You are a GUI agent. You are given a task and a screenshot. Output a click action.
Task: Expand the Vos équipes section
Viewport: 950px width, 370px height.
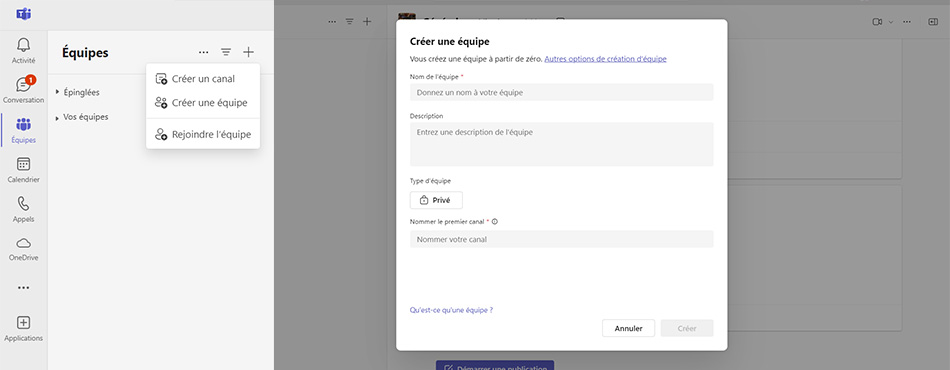click(x=82, y=117)
